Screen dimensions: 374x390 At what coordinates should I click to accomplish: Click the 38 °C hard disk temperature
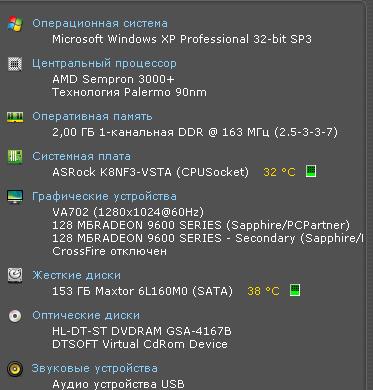pos(263,291)
